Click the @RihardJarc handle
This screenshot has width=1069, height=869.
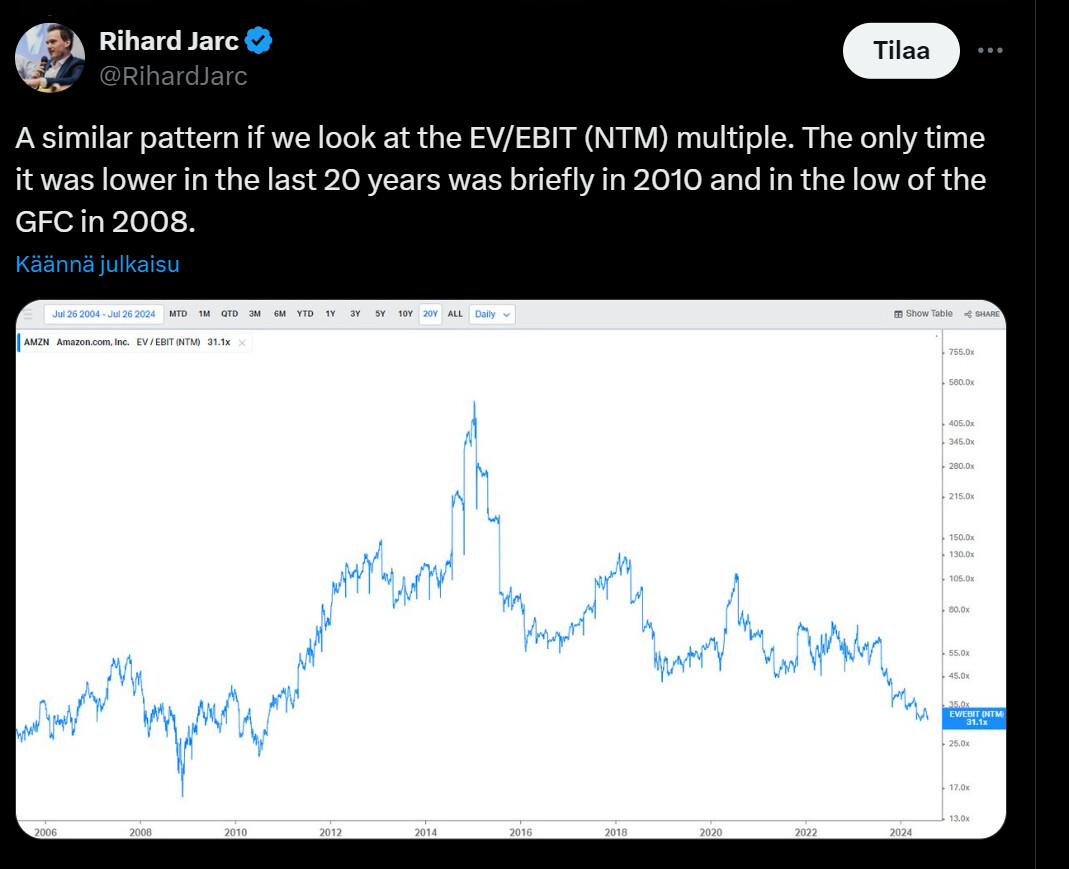pos(173,76)
